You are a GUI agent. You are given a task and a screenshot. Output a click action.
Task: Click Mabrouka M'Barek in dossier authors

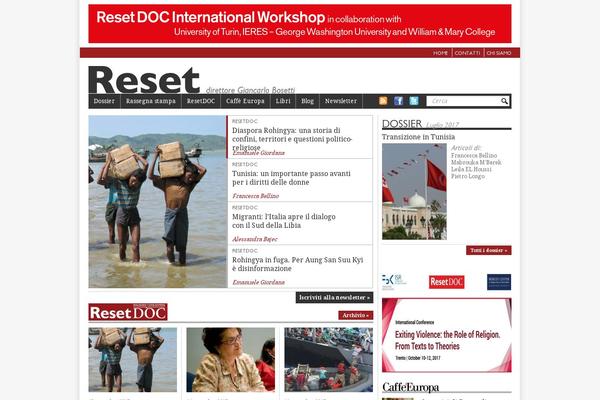pyautogui.click(x=476, y=162)
